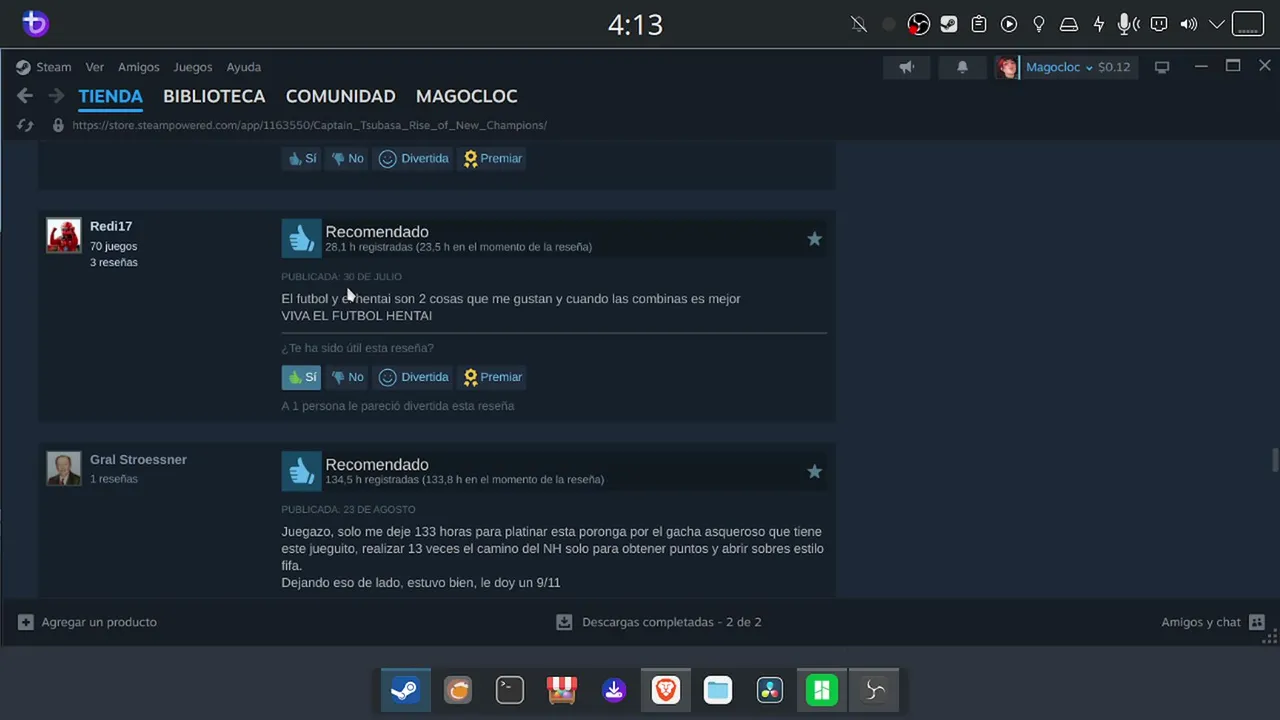Screen dimensions: 1280x720
Task: Go forward using the right arrow
Action: (x=56, y=96)
